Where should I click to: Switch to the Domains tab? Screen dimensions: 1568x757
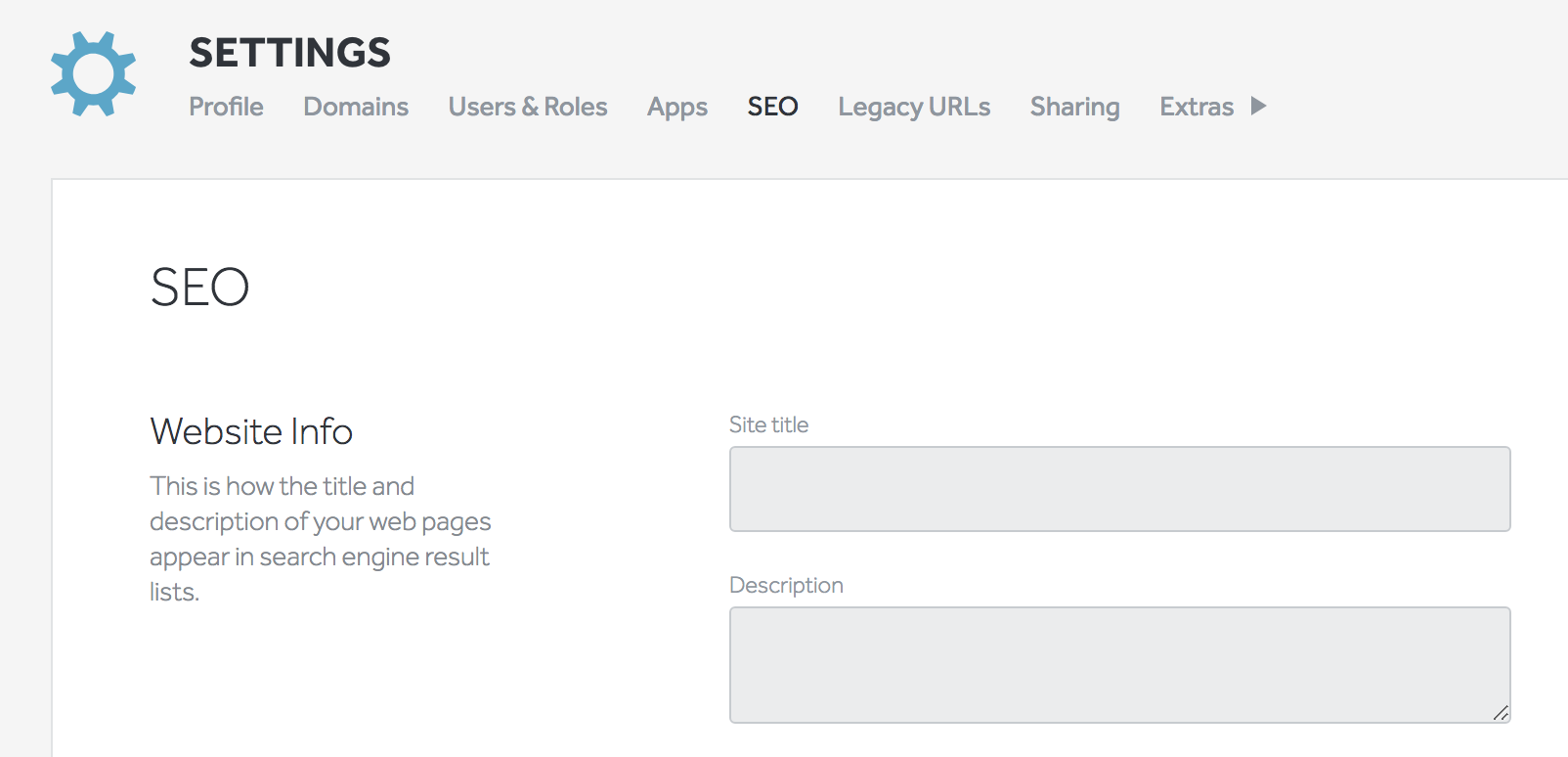pos(356,107)
